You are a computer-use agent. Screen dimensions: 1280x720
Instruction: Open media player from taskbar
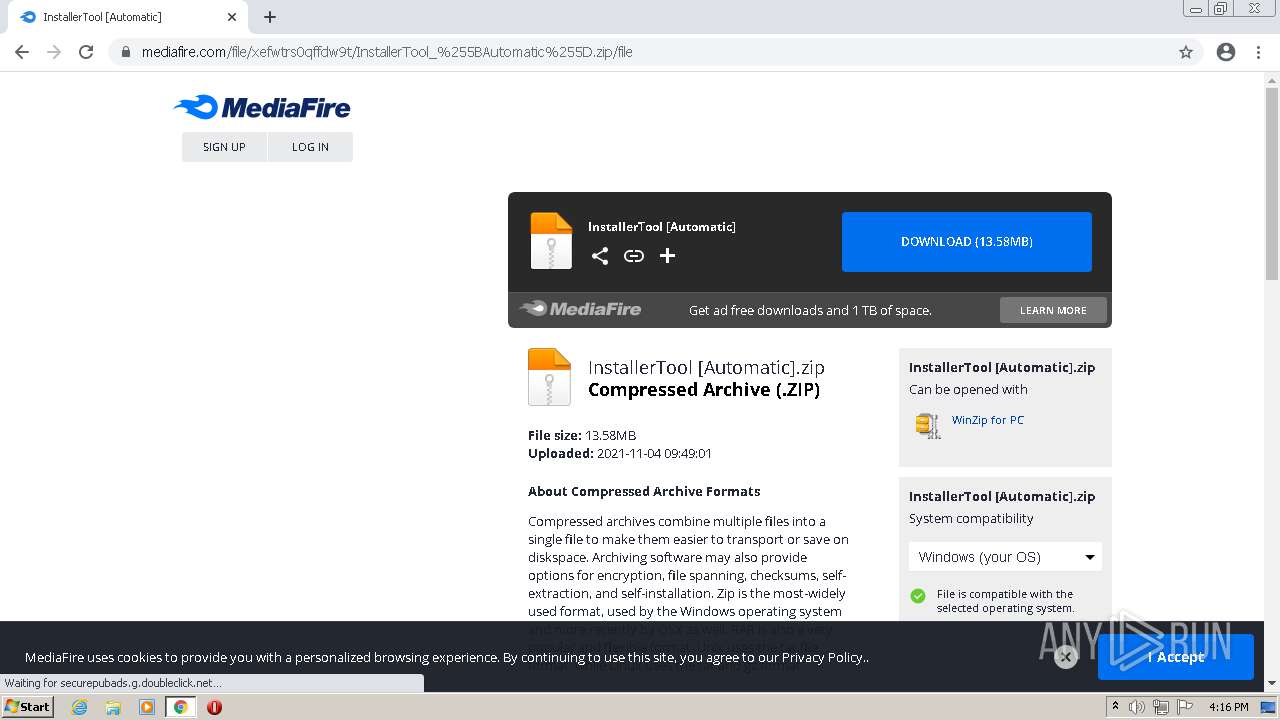147,707
